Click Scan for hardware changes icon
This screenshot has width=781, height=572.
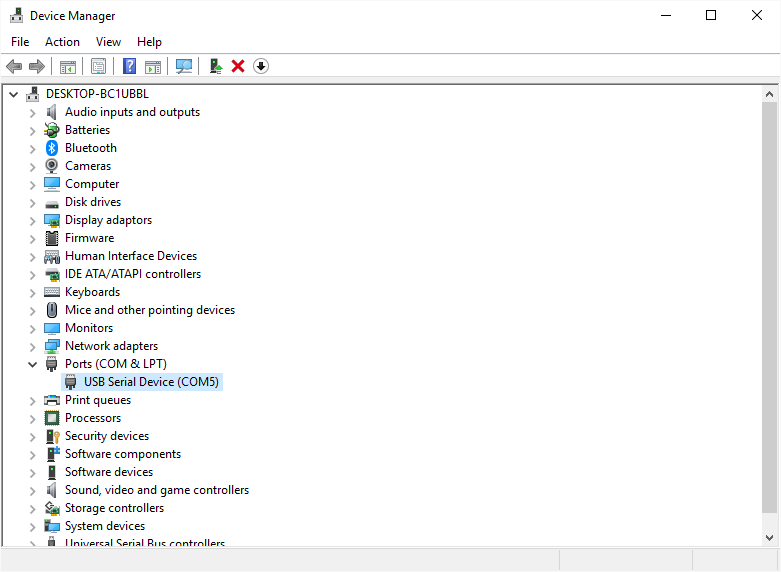click(184, 66)
